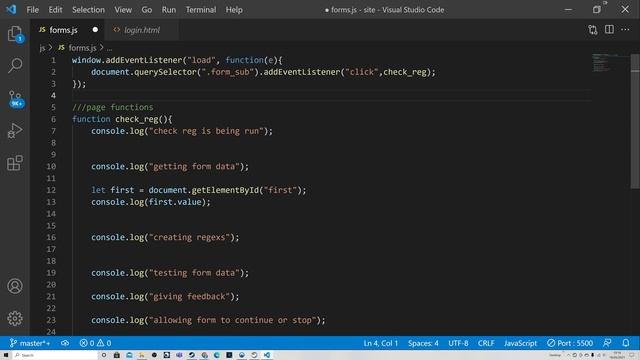Click the forms.js breadcrumb
The height and width of the screenshot is (360, 640).
[x=78, y=48]
